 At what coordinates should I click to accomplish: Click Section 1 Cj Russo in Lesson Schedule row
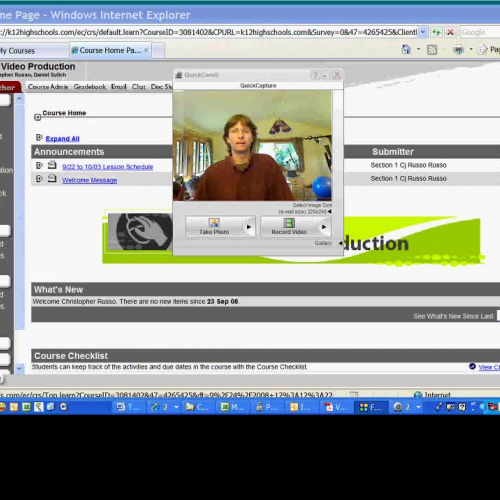click(408, 165)
